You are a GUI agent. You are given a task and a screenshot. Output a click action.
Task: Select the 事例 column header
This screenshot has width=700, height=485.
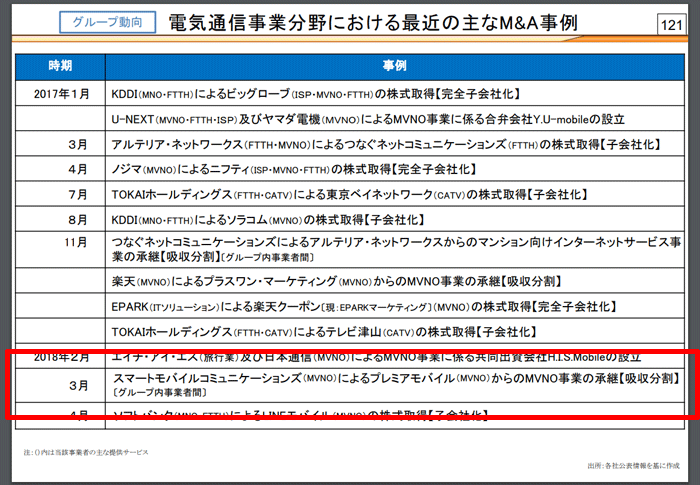pos(395,66)
